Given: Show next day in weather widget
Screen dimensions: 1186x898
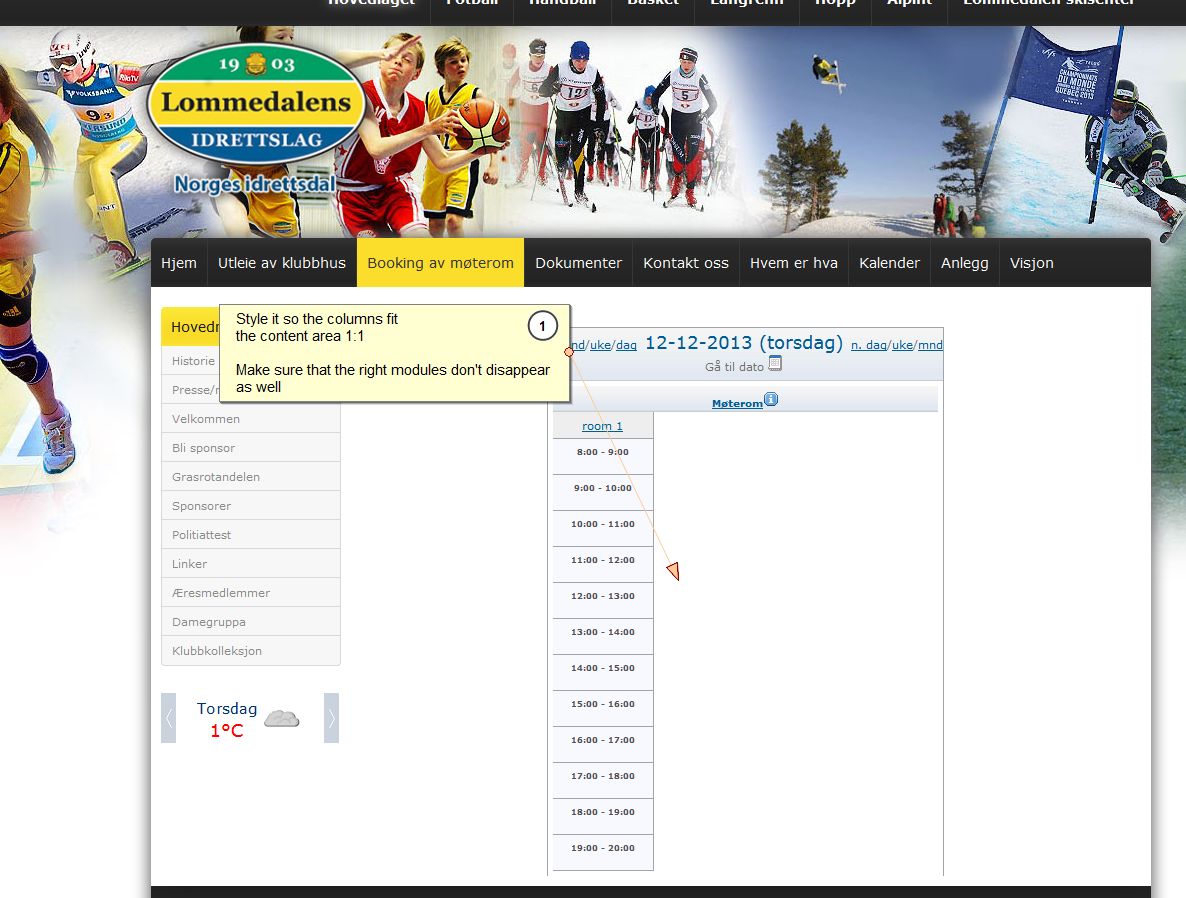Looking at the screenshot, I should 331,718.
